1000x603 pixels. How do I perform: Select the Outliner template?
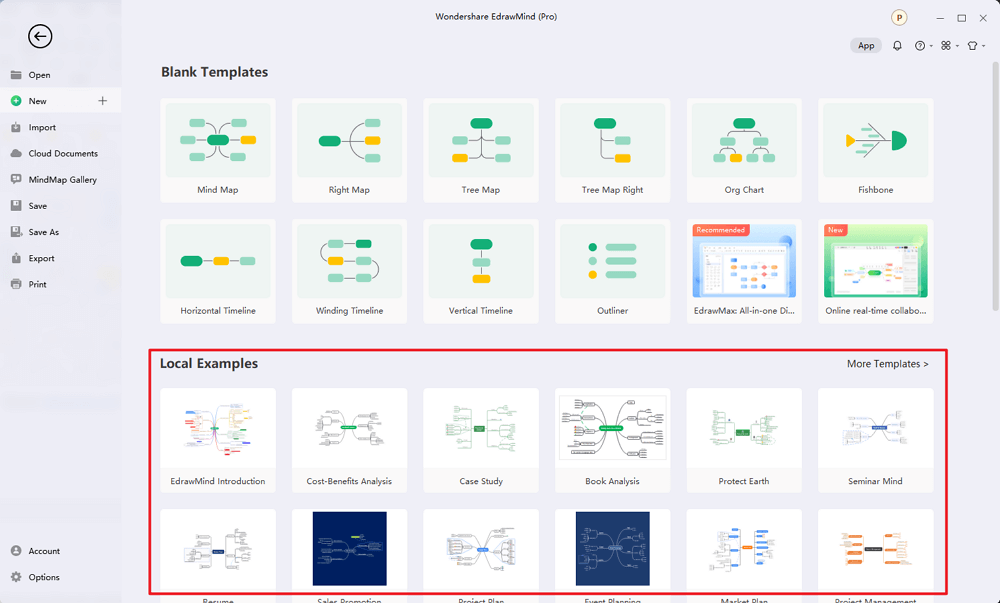point(612,271)
